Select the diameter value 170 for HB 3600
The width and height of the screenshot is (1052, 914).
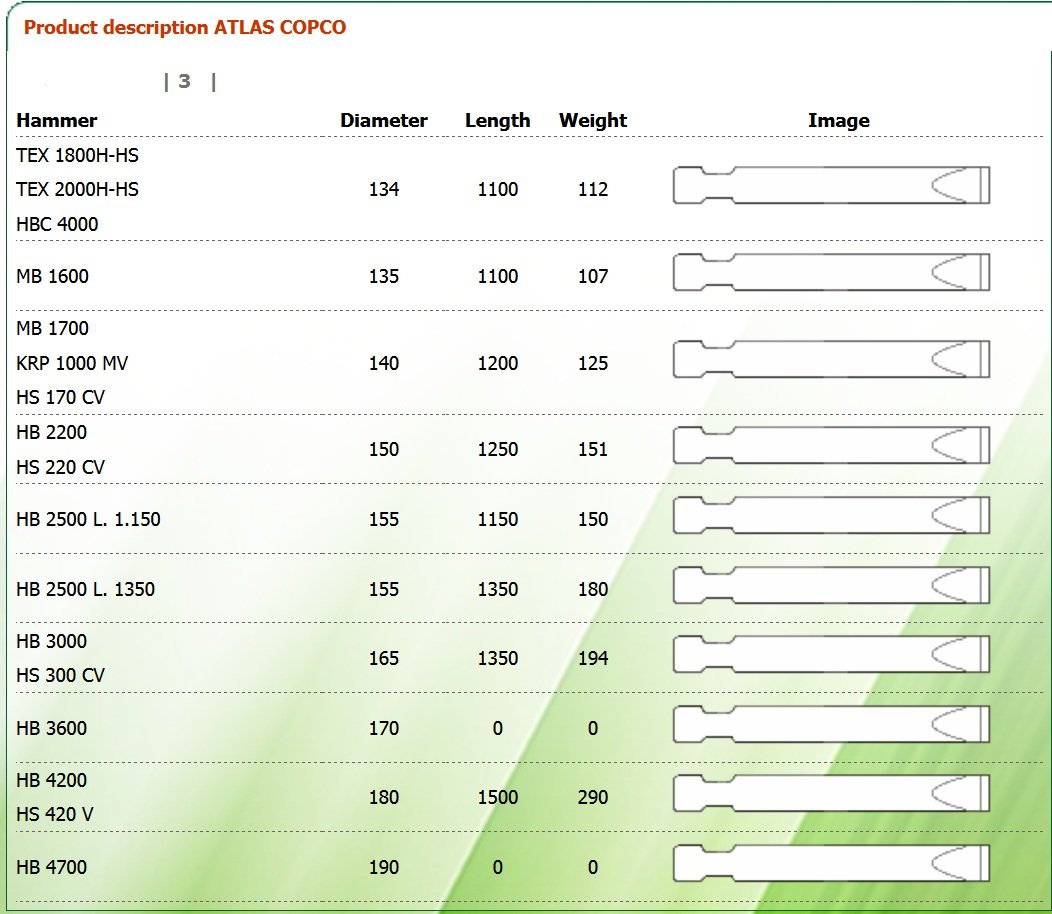click(384, 728)
